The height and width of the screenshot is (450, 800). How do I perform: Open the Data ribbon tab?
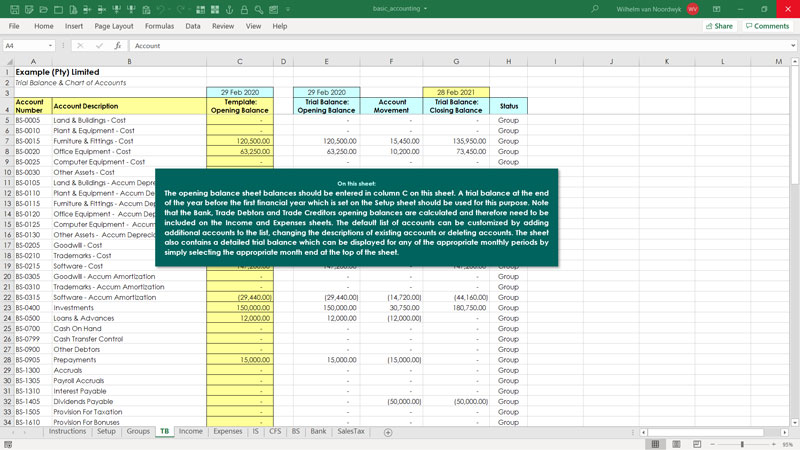click(x=193, y=26)
